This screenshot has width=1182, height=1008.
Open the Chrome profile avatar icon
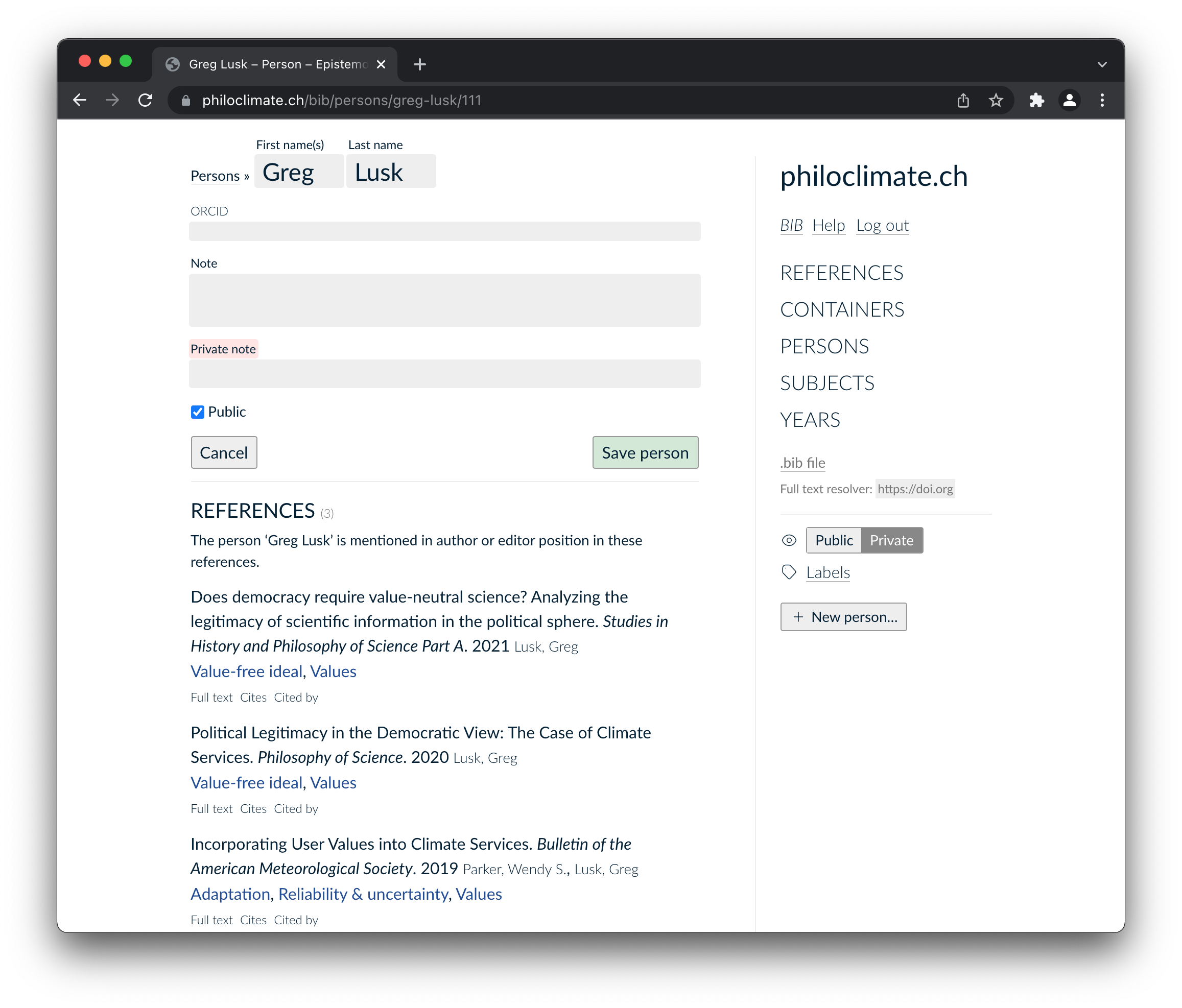[1069, 101]
